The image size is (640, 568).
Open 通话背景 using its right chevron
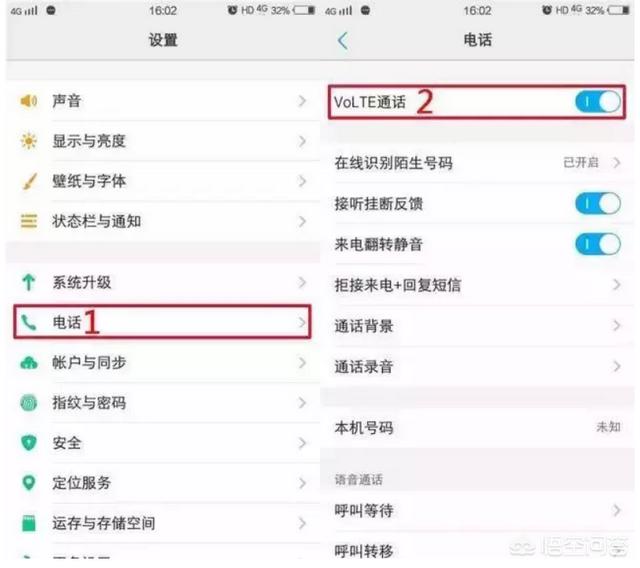coord(617,325)
